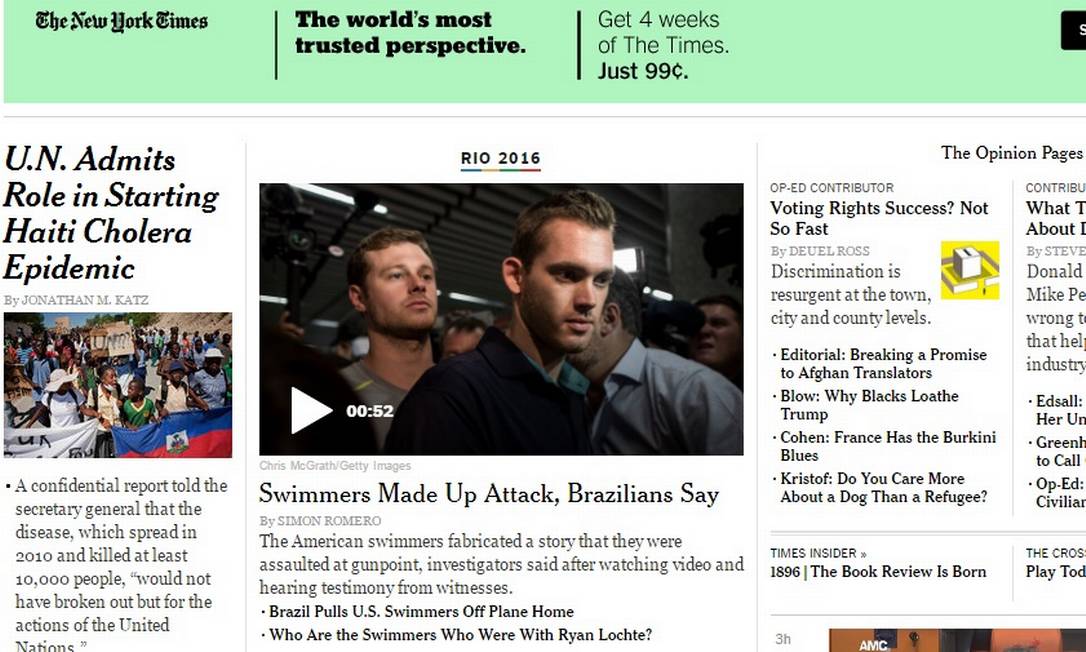Open Who Are the Swimmers With Ryan Lochte
The width and height of the screenshot is (1086, 652).
[461, 635]
